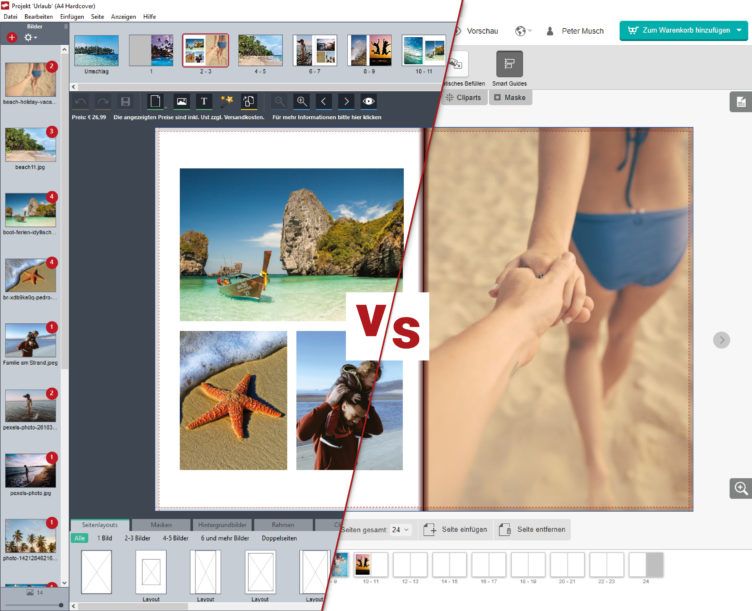Click 'Seite entfernen' button
Viewport: 752px width, 611px height.
click(532, 529)
